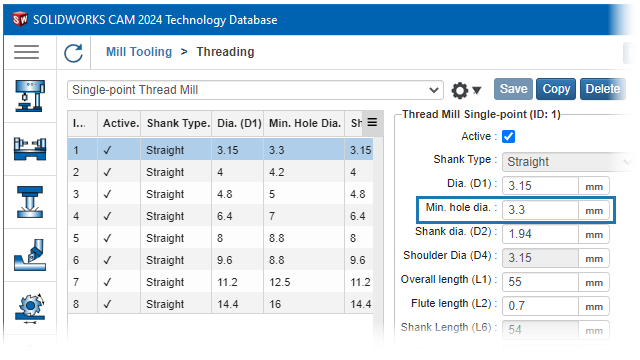Click the 12.5 min hole dia cell
Image resolution: width=640 pixels, height=360 pixels.
tap(304, 282)
